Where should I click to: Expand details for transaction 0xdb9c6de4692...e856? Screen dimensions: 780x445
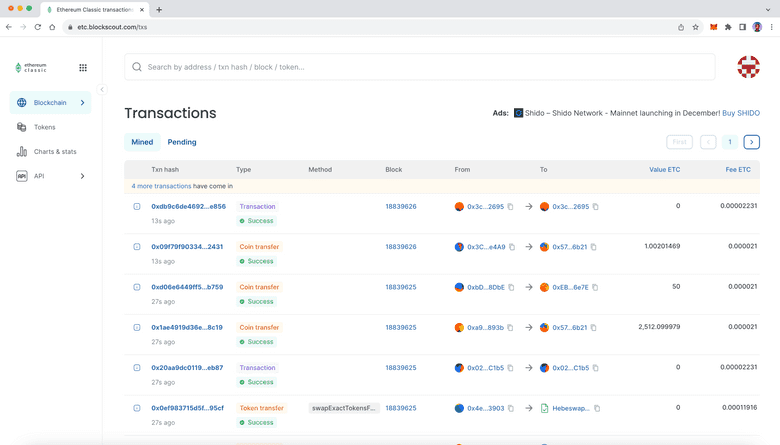(x=137, y=207)
